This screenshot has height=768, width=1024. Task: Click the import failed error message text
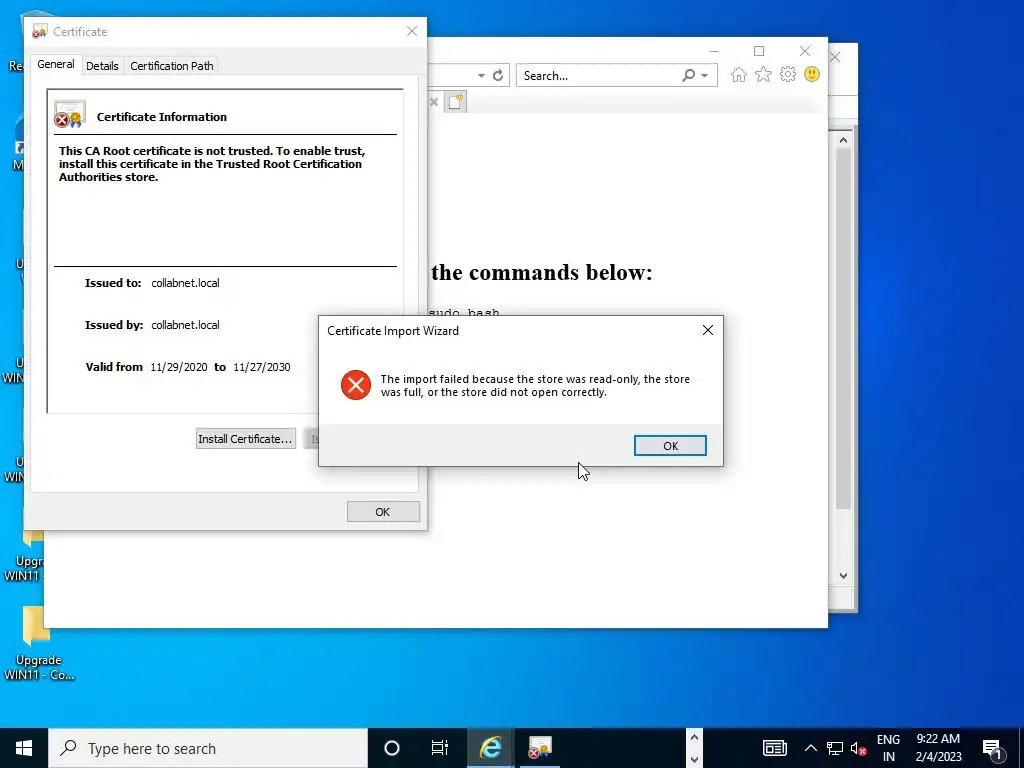535,385
